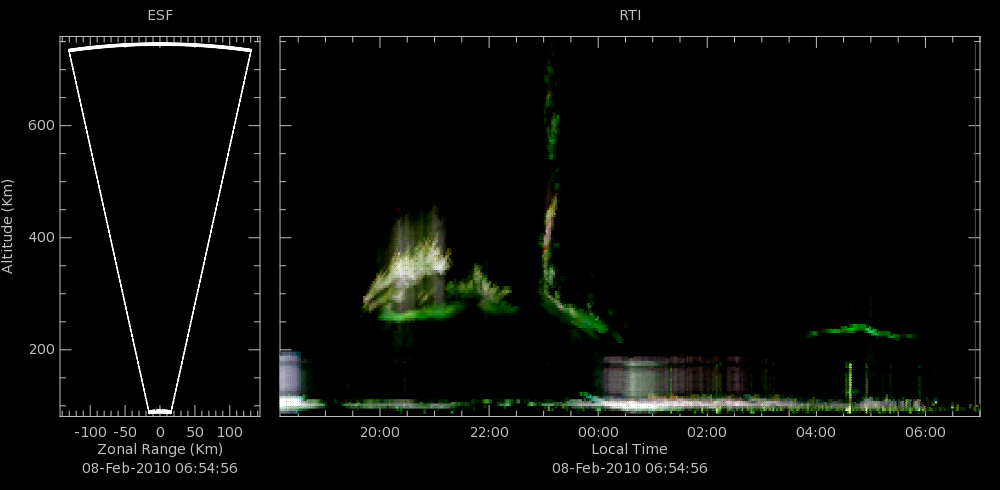Click the Zonal Range (Km) axis label
Image resolution: width=1000 pixels, height=490 pixels.
click(160, 449)
